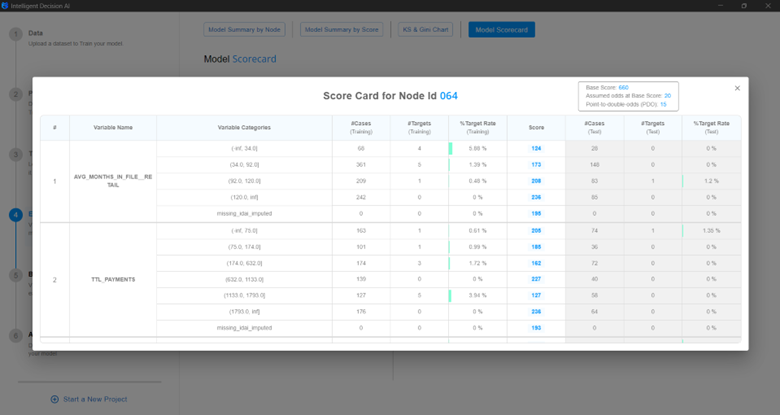Close the Score Card dialog
Viewport: 780px width, 415px height.
click(737, 88)
